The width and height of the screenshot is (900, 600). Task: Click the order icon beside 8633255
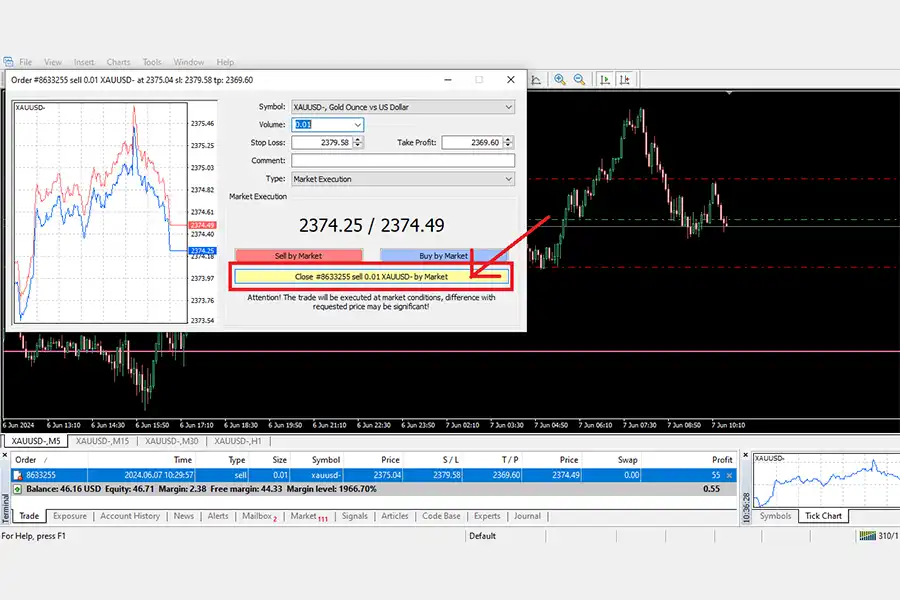click(18, 475)
